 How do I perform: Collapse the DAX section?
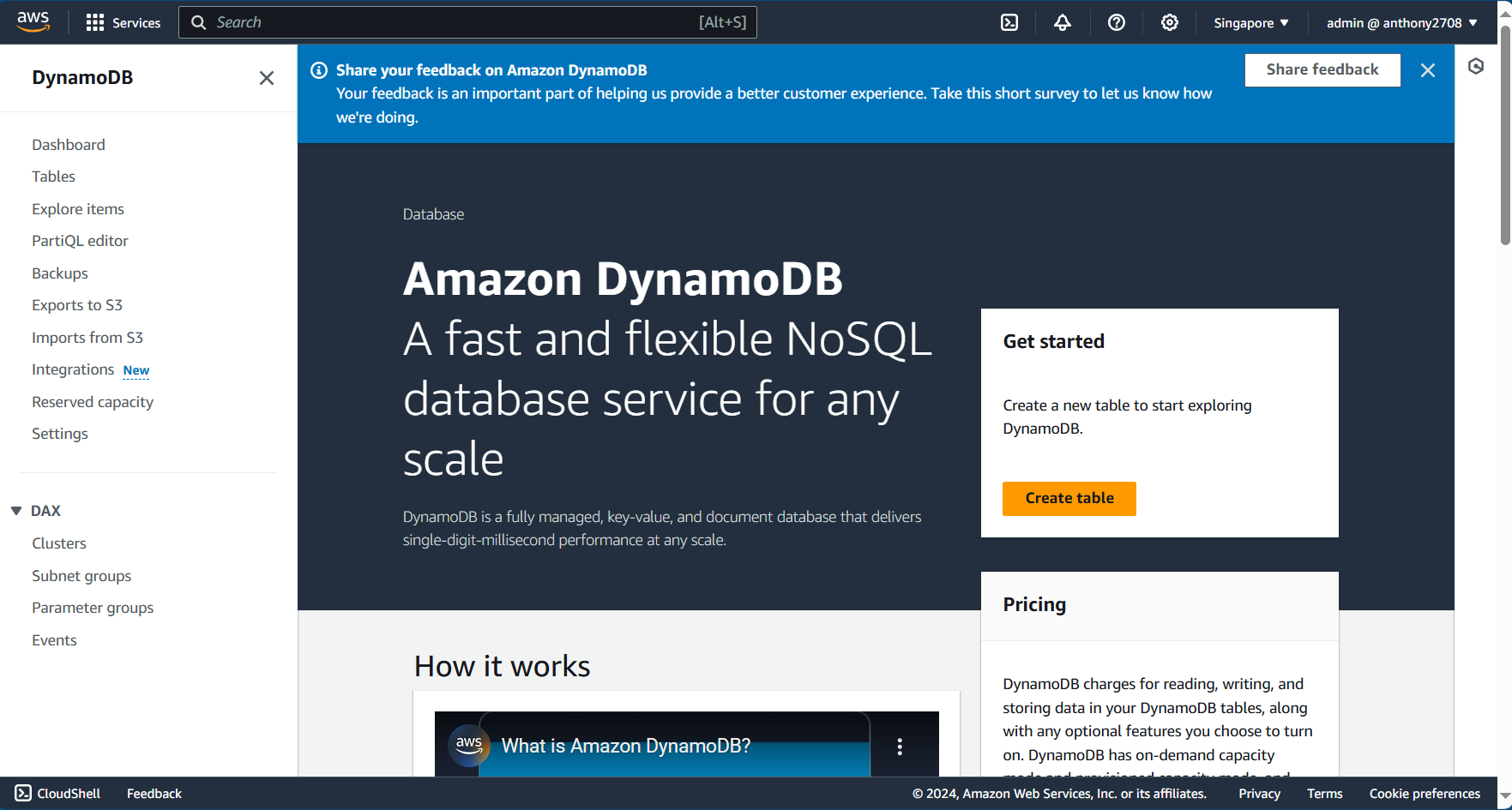pyautogui.click(x=16, y=511)
